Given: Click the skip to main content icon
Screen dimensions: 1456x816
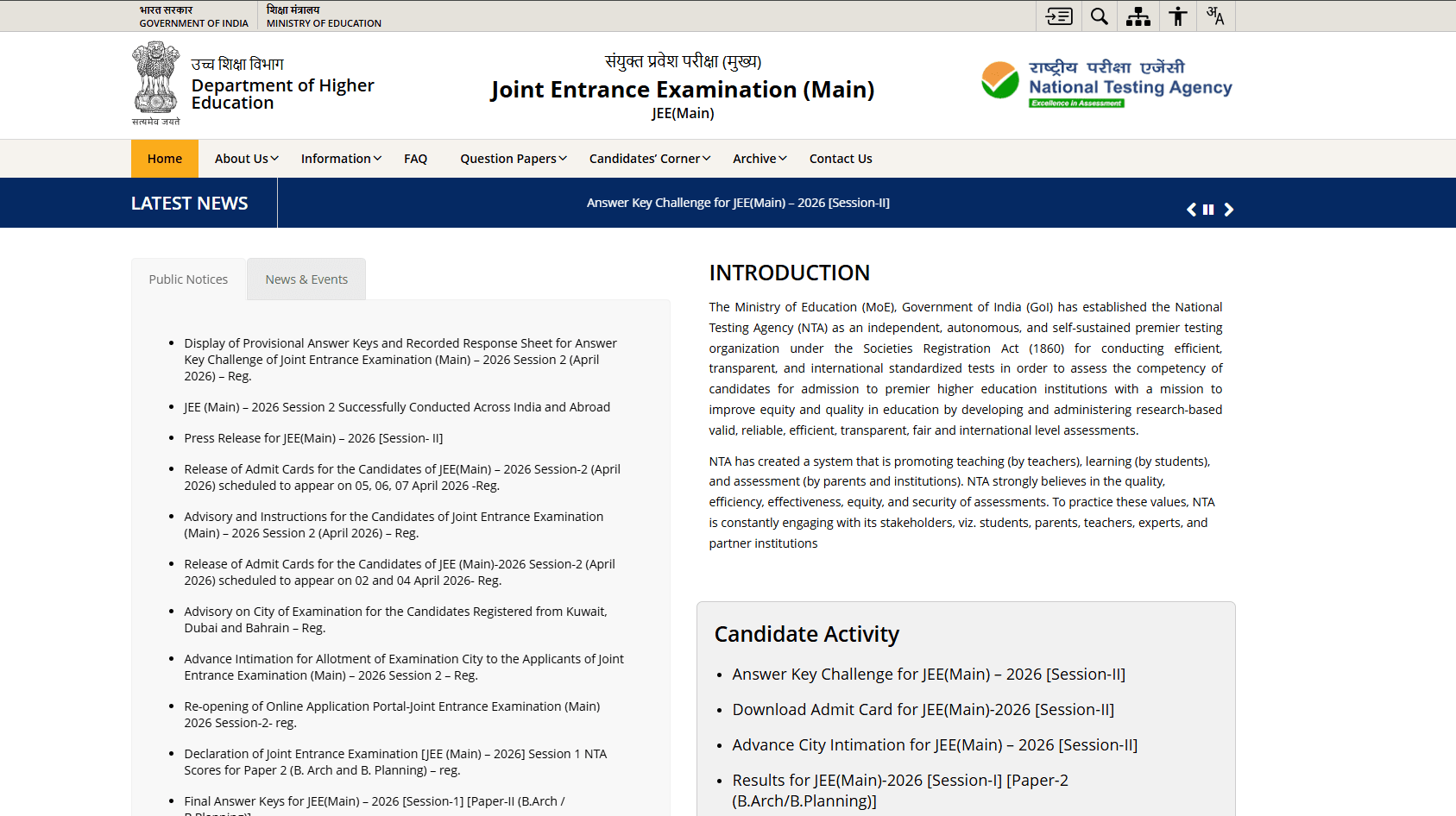Looking at the screenshot, I should point(1058,16).
